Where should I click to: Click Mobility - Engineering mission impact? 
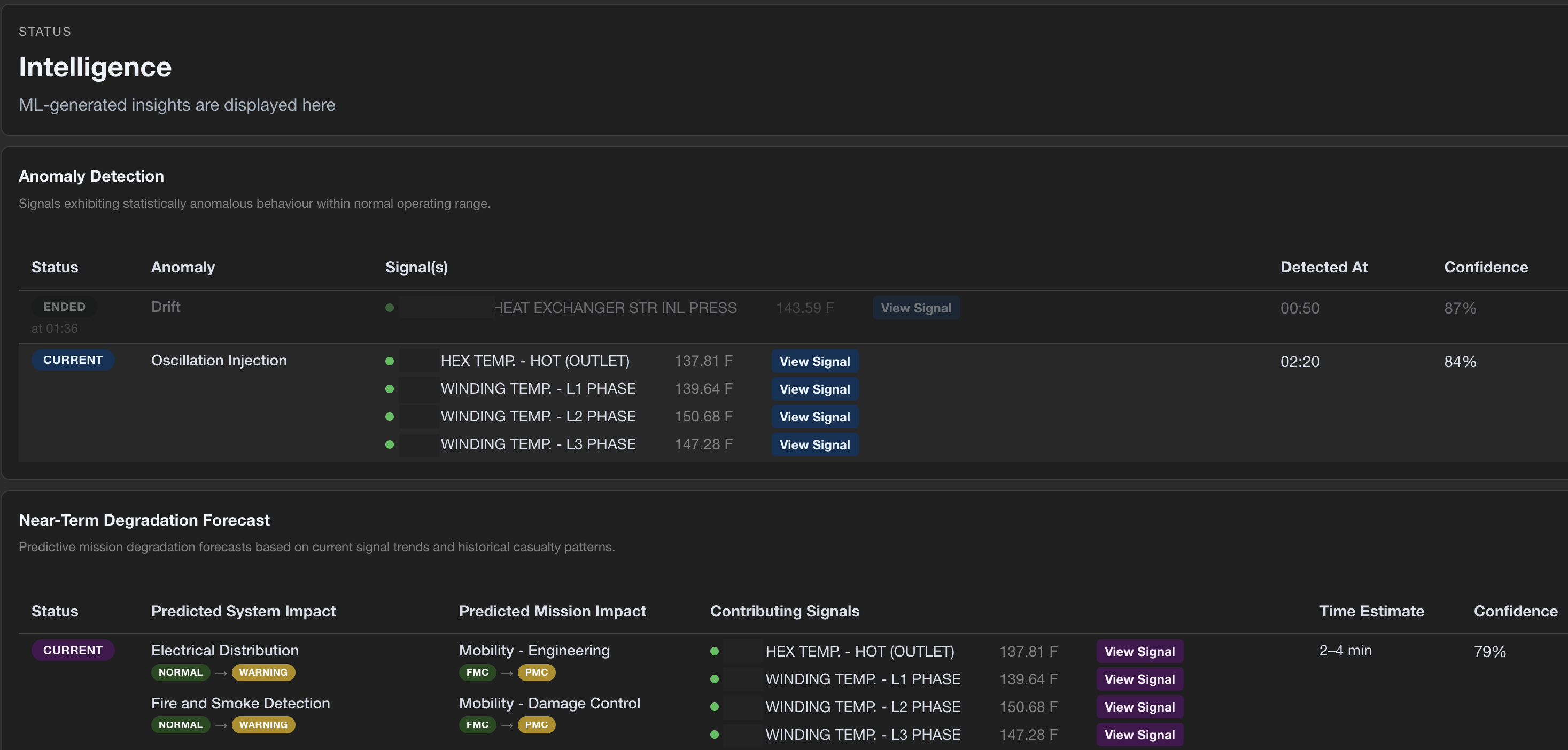534,650
